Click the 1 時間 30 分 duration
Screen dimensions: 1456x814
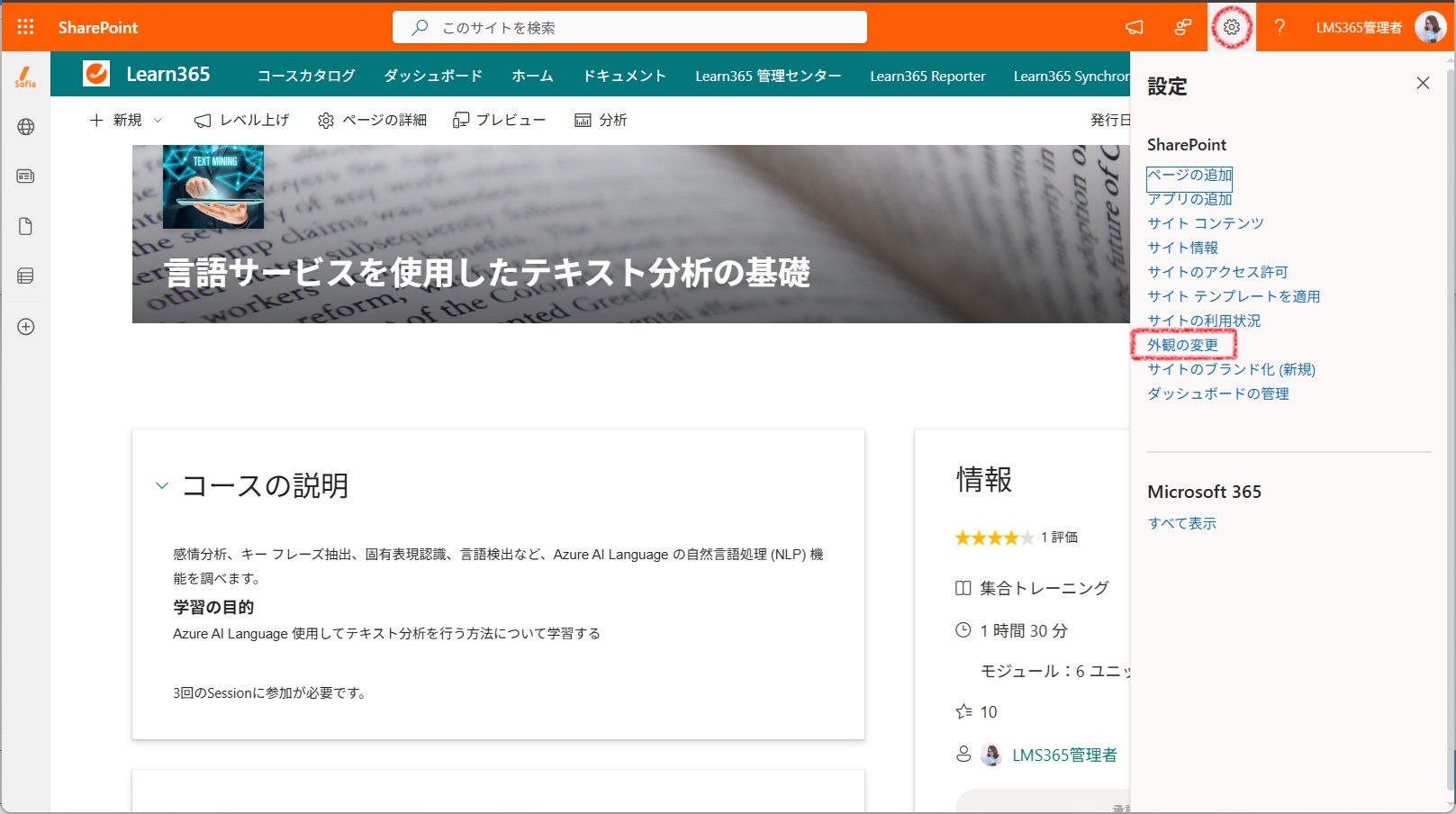[x=1024, y=630]
